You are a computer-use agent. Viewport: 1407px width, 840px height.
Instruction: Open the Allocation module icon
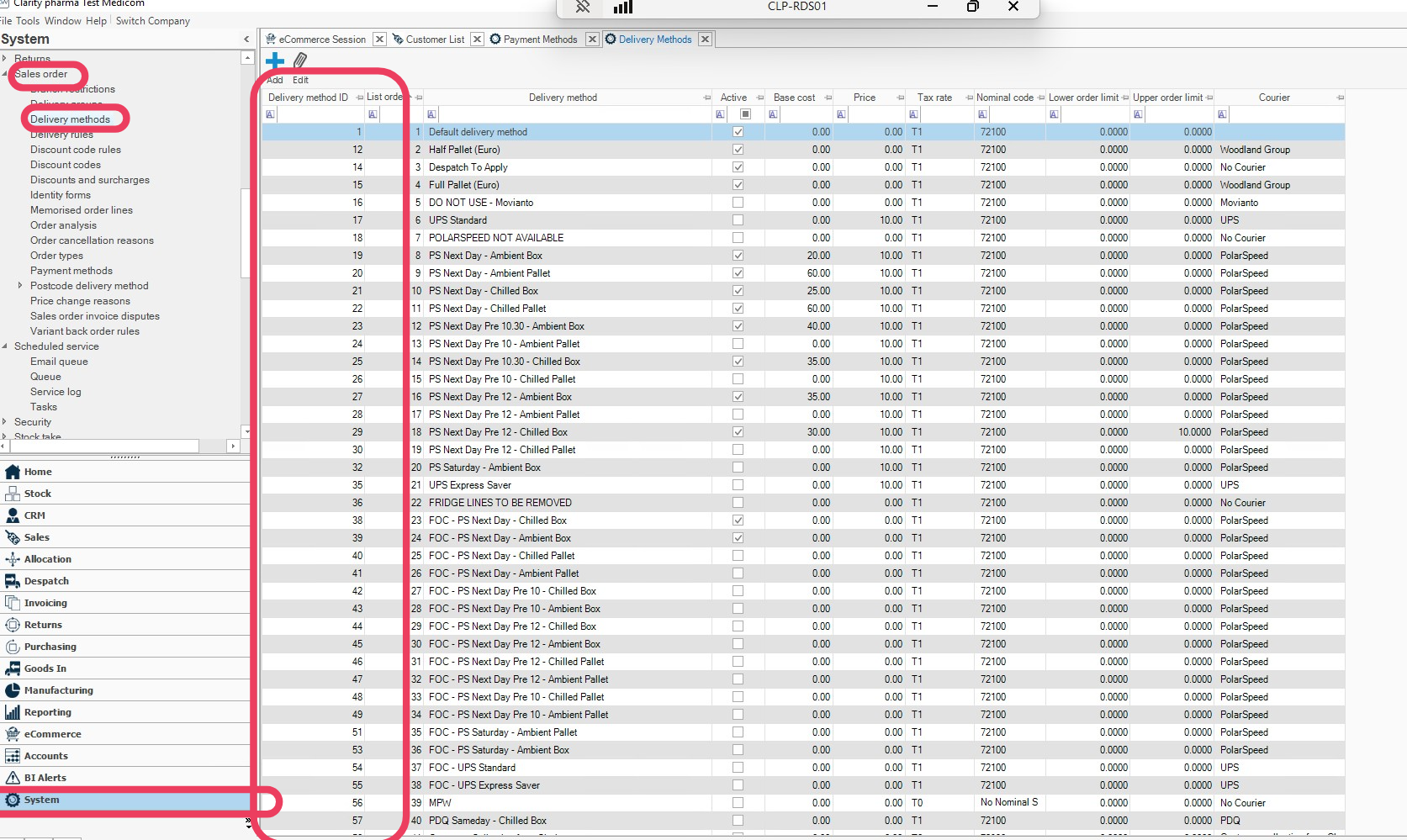click(13, 559)
